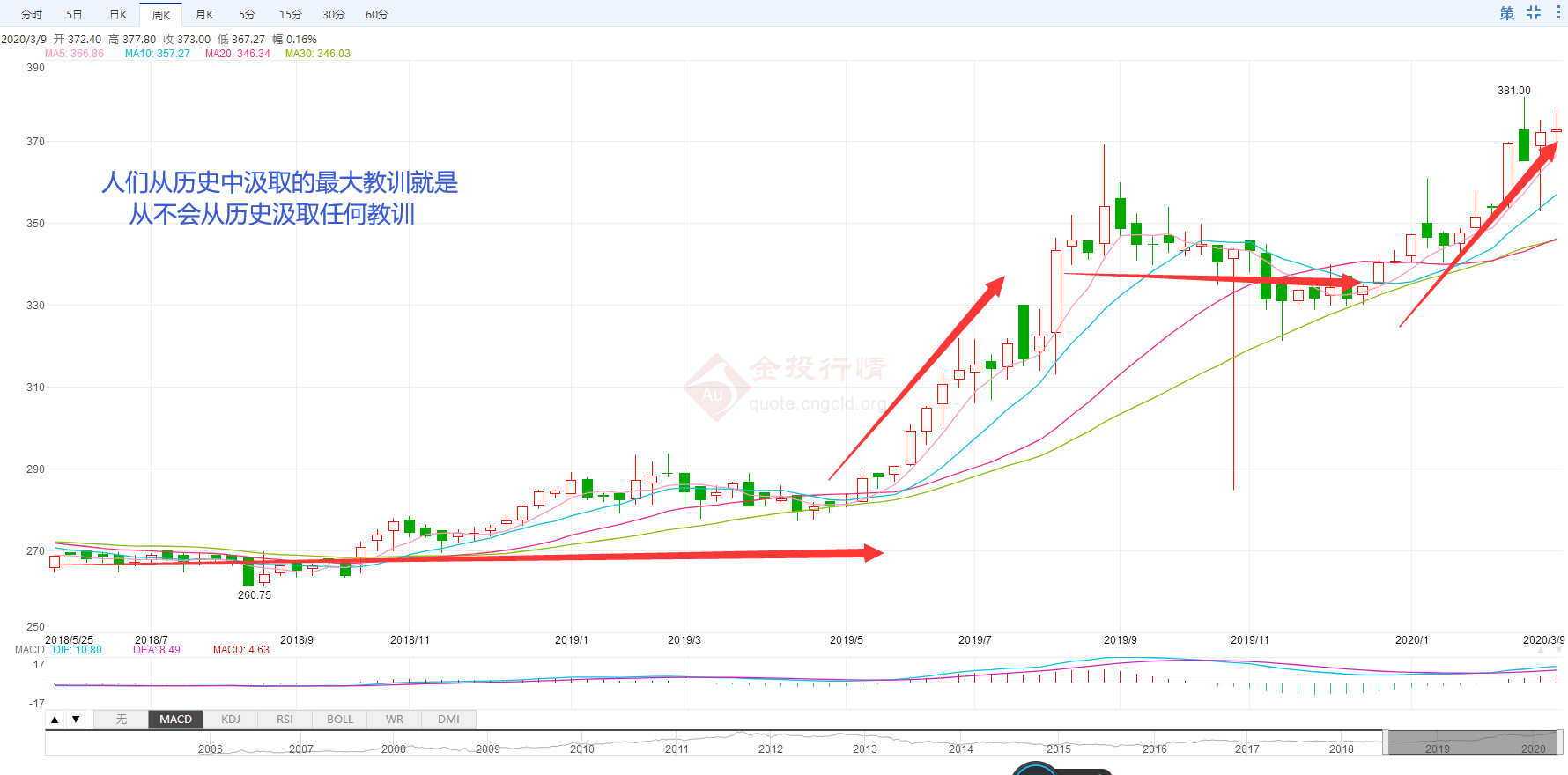Select the 周K weekly chart tab
Screen dimensions: 1568x775
161,15
